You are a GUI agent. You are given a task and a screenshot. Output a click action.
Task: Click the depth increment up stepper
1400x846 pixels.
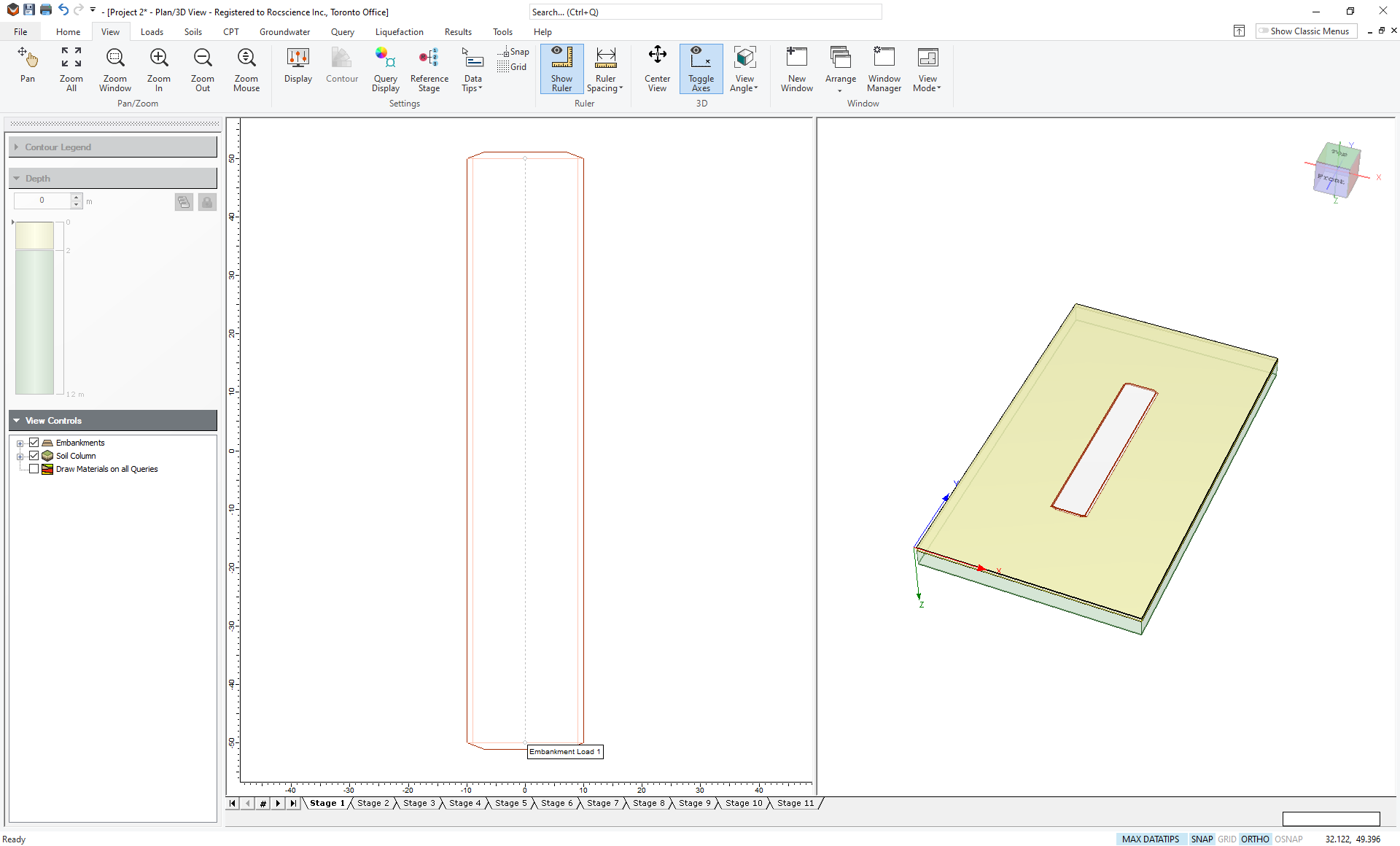76,197
